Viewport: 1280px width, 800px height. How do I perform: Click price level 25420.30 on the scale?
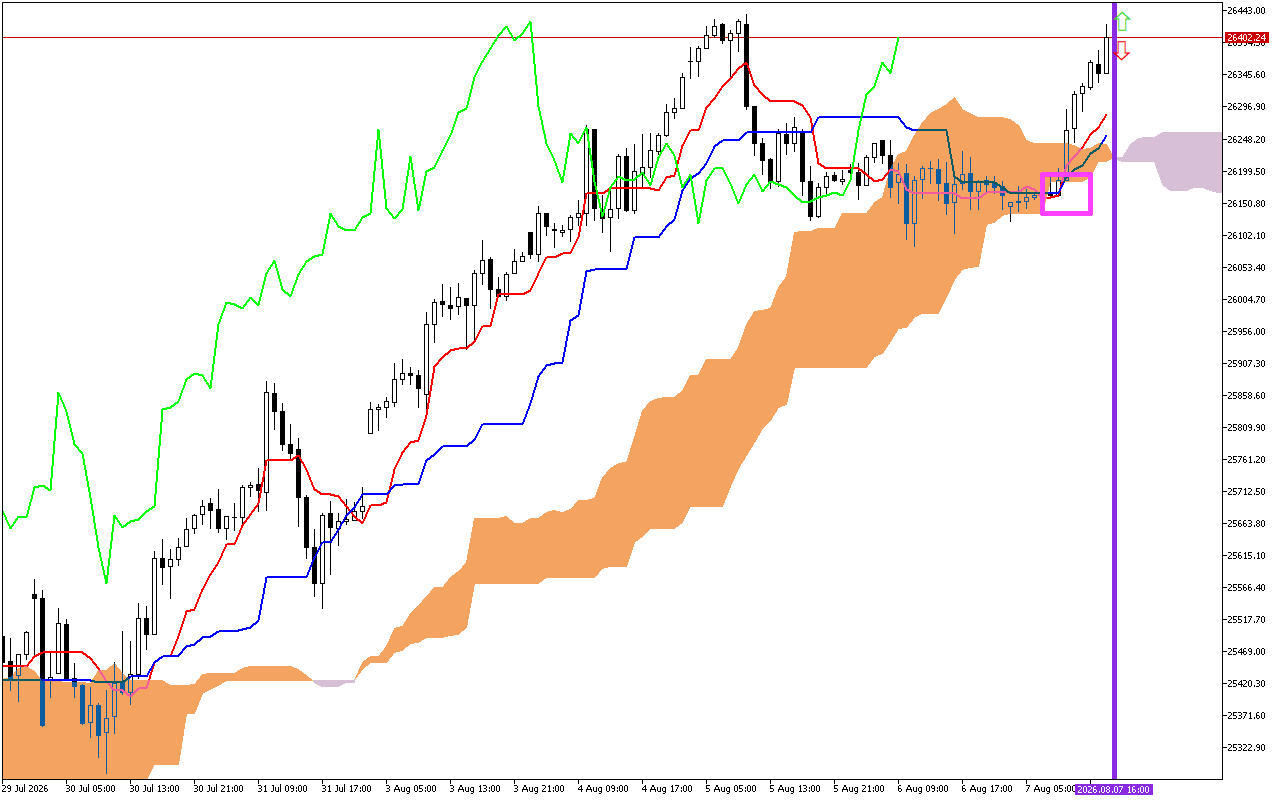pos(1246,683)
